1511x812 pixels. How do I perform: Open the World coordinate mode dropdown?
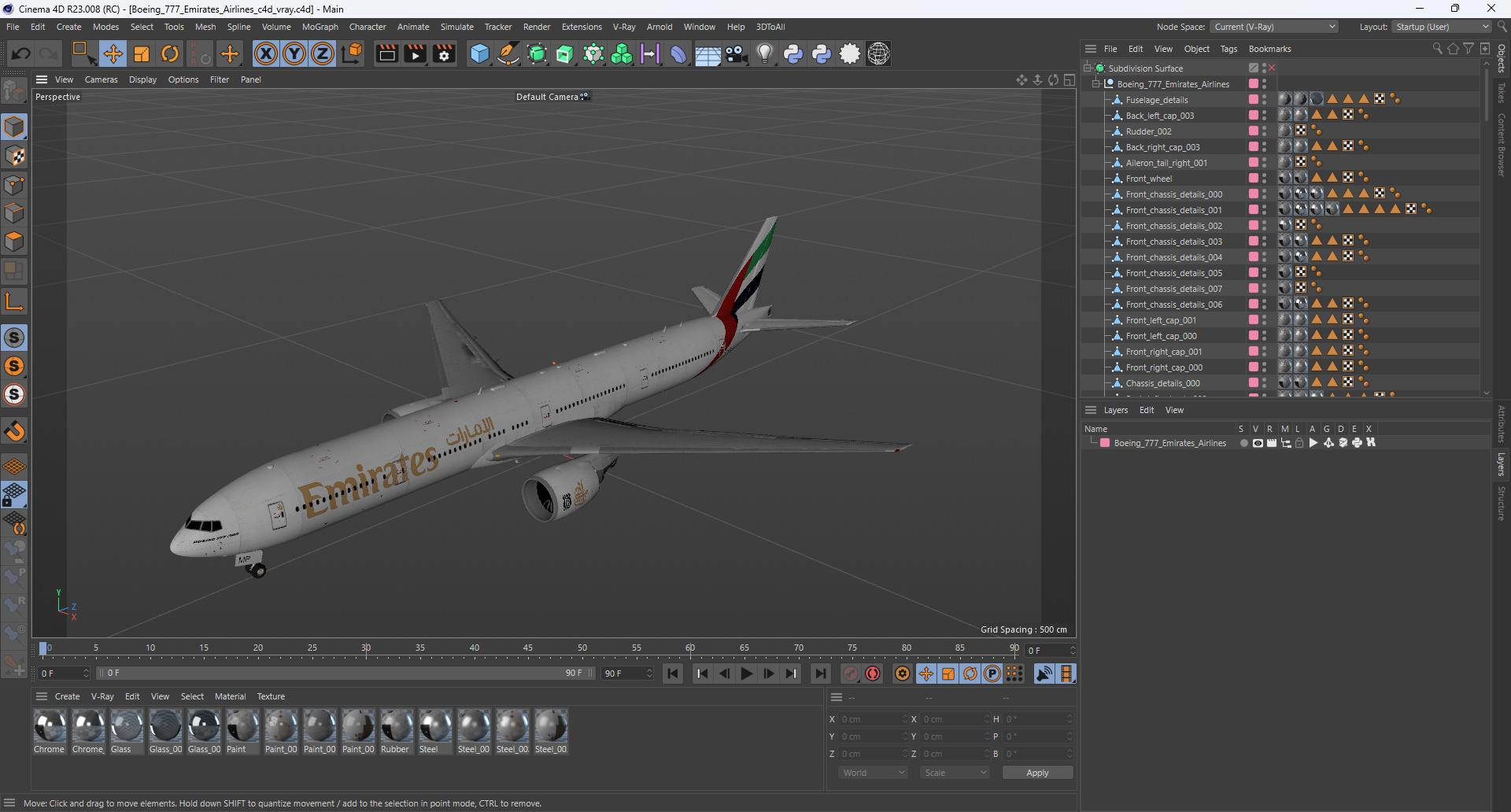(874, 773)
